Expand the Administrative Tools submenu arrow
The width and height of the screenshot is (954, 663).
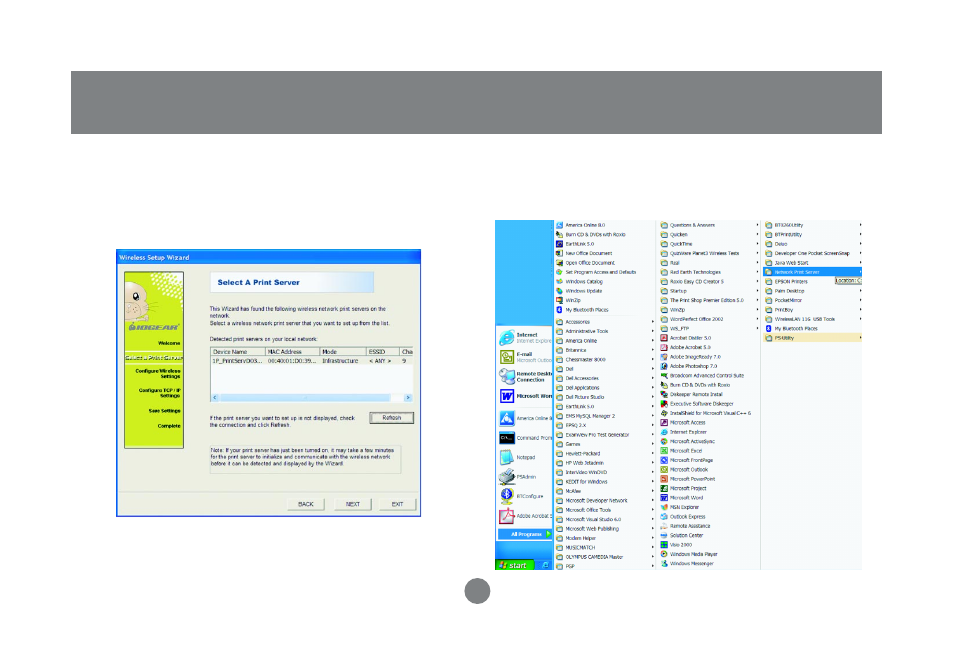(x=653, y=331)
